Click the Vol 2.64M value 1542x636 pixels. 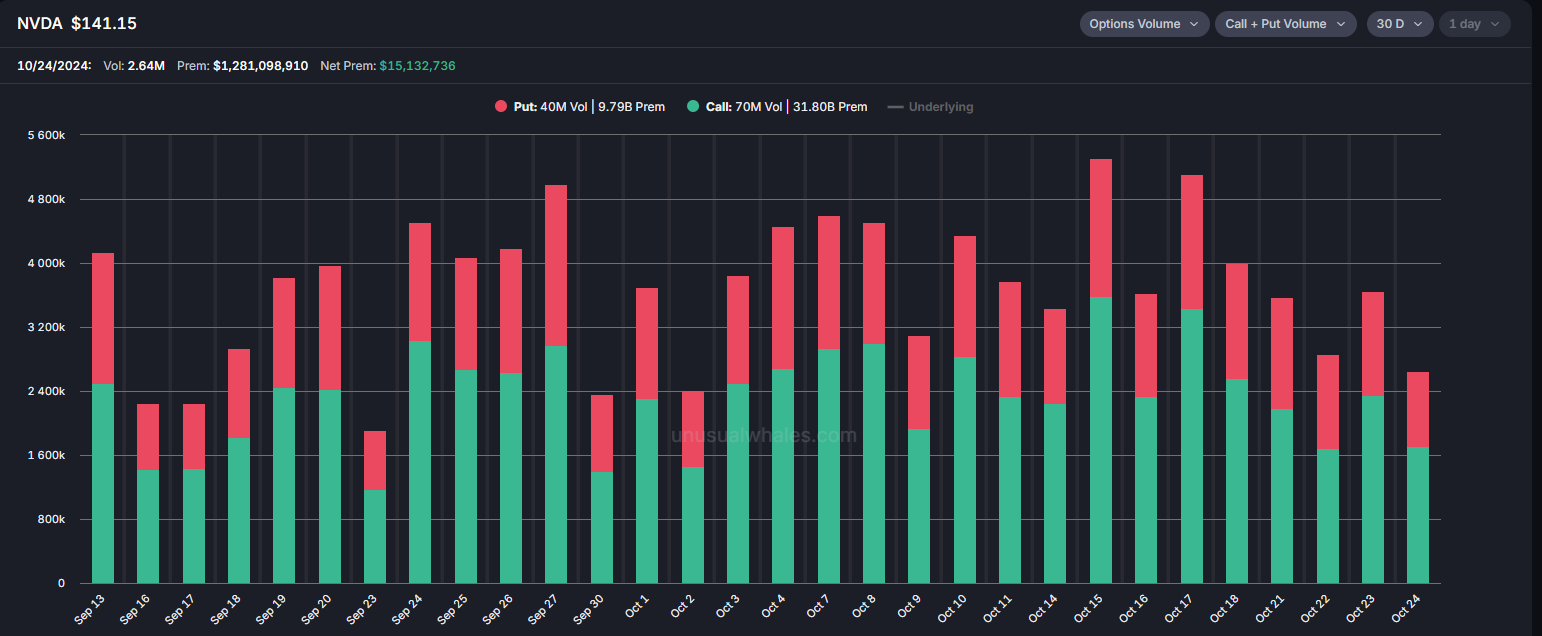(x=147, y=65)
